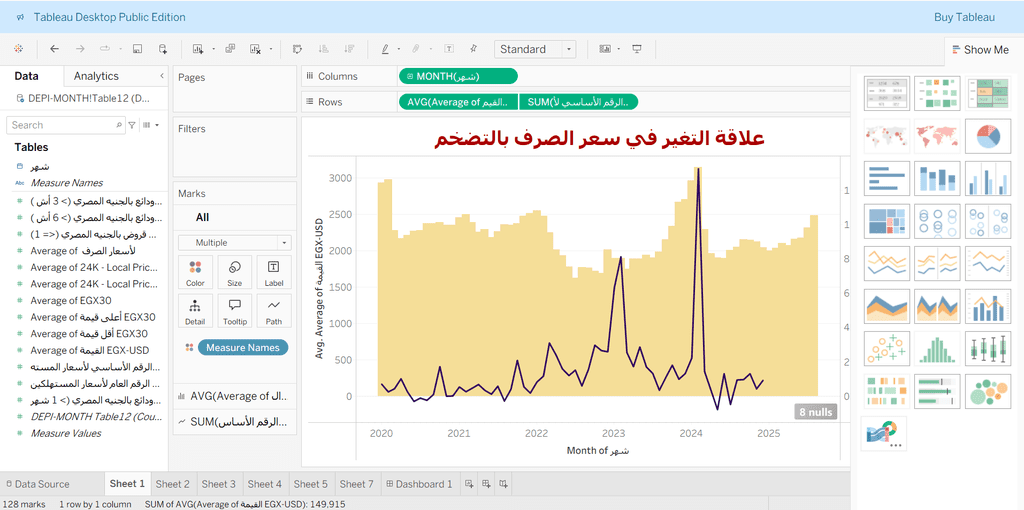Click the Buy Tableau link
The width and height of the screenshot is (1024, 510).
pyautogui.click(x=964, y=17)
